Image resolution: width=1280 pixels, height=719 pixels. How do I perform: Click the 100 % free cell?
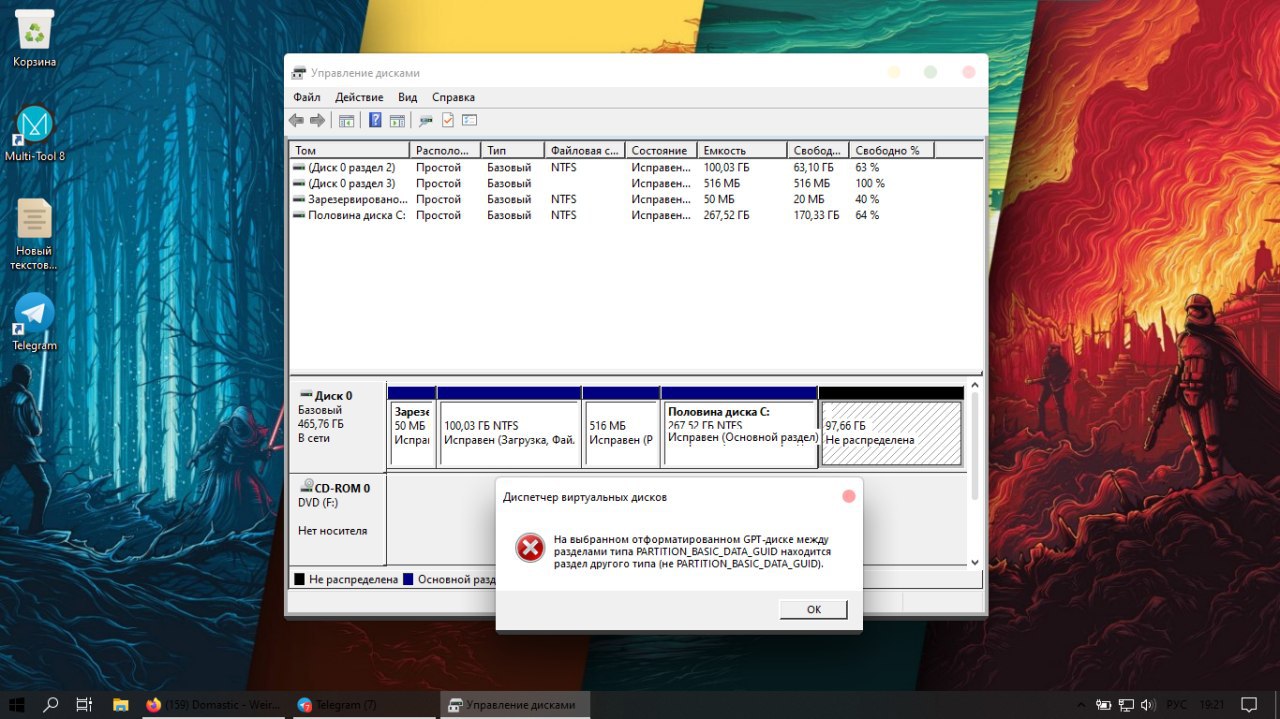tap(870, 183)
